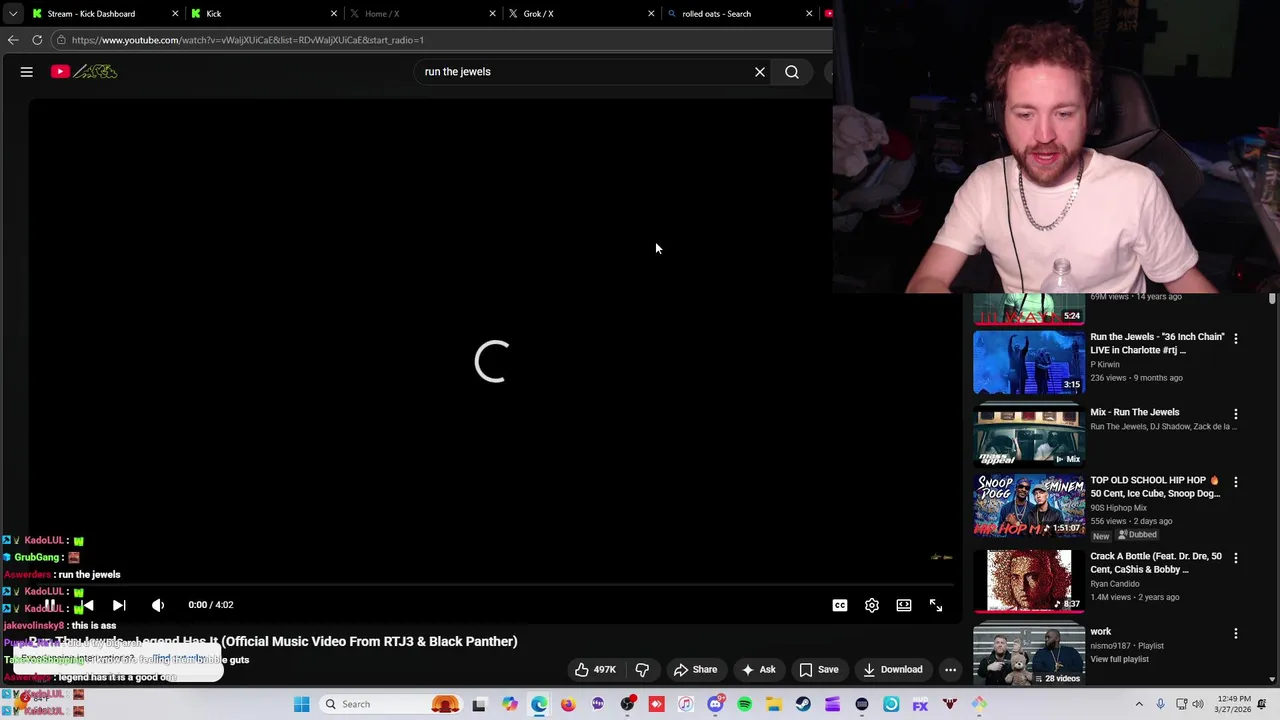Open options for Mix - Run The Jewels

click(x=1236, y=414)
